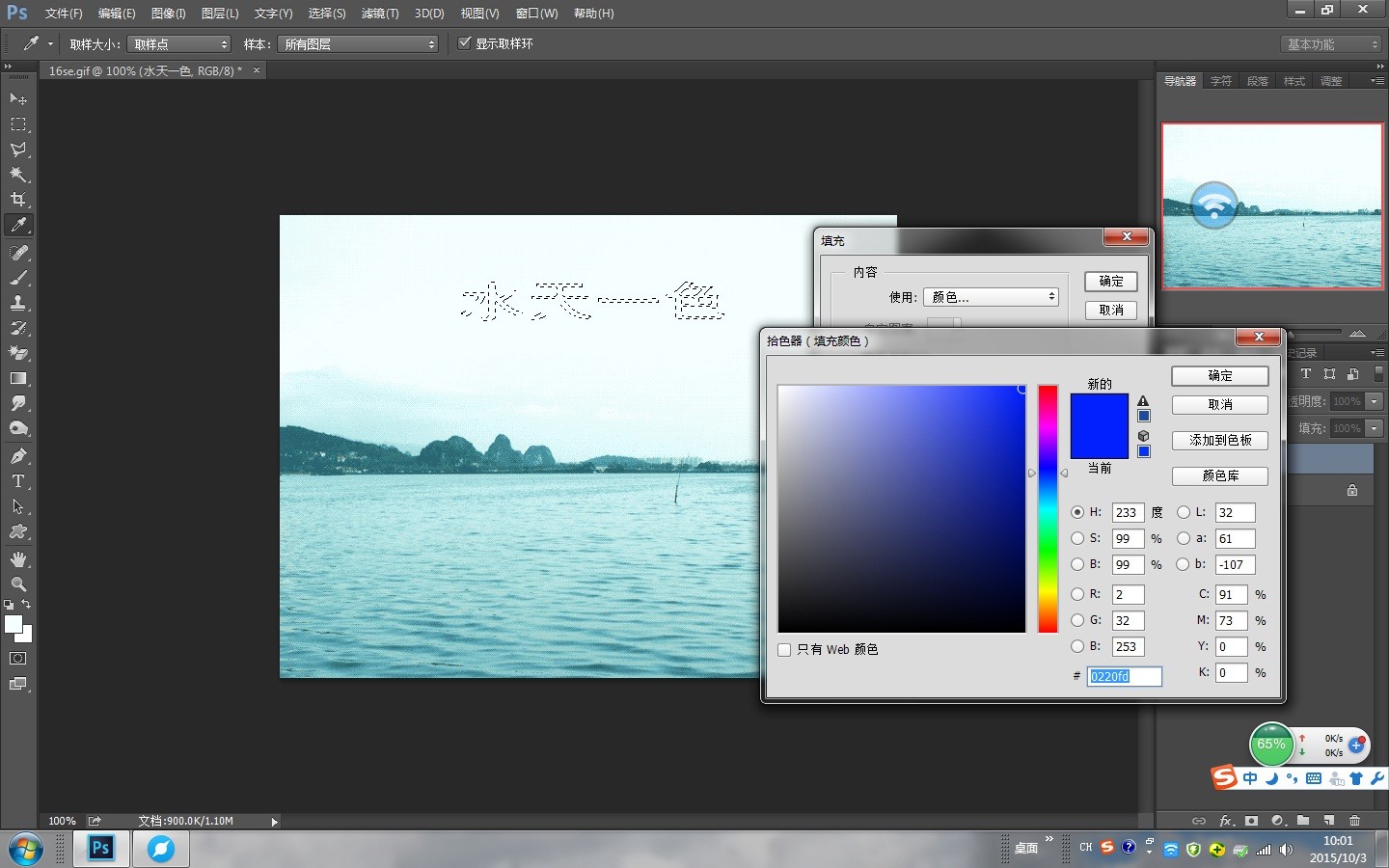Open the Filter menu
1389x868 pixels.
pyautogui.click(x=380, y=14)
